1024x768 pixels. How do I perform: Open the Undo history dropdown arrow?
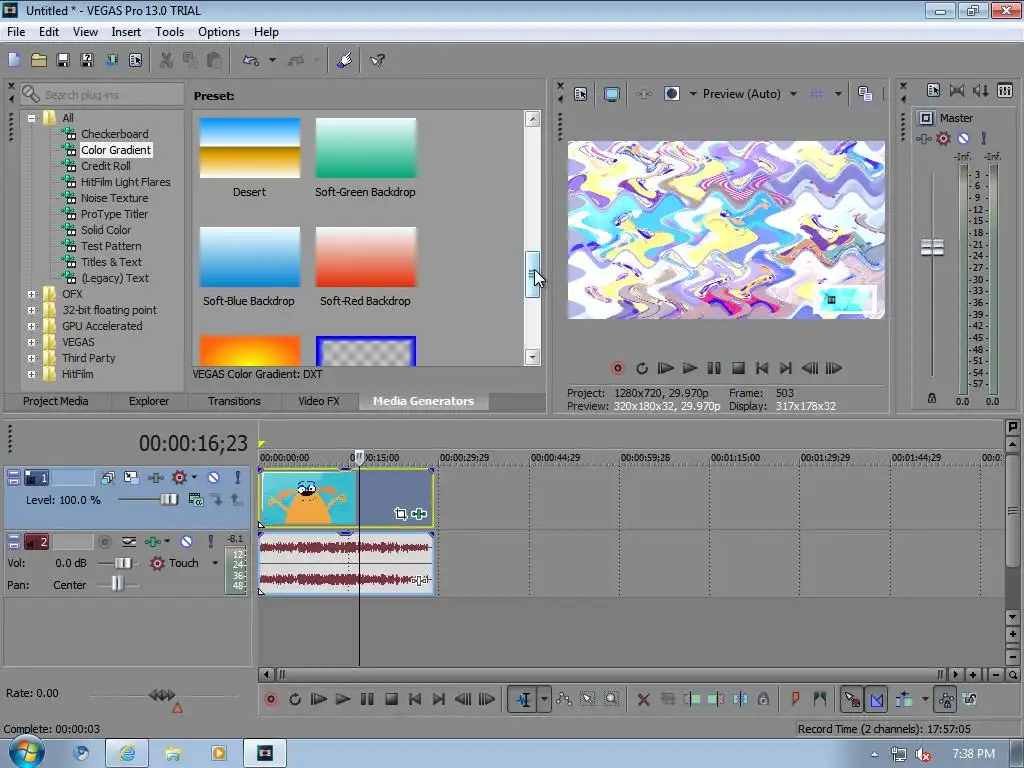click(x=272, y=60)
